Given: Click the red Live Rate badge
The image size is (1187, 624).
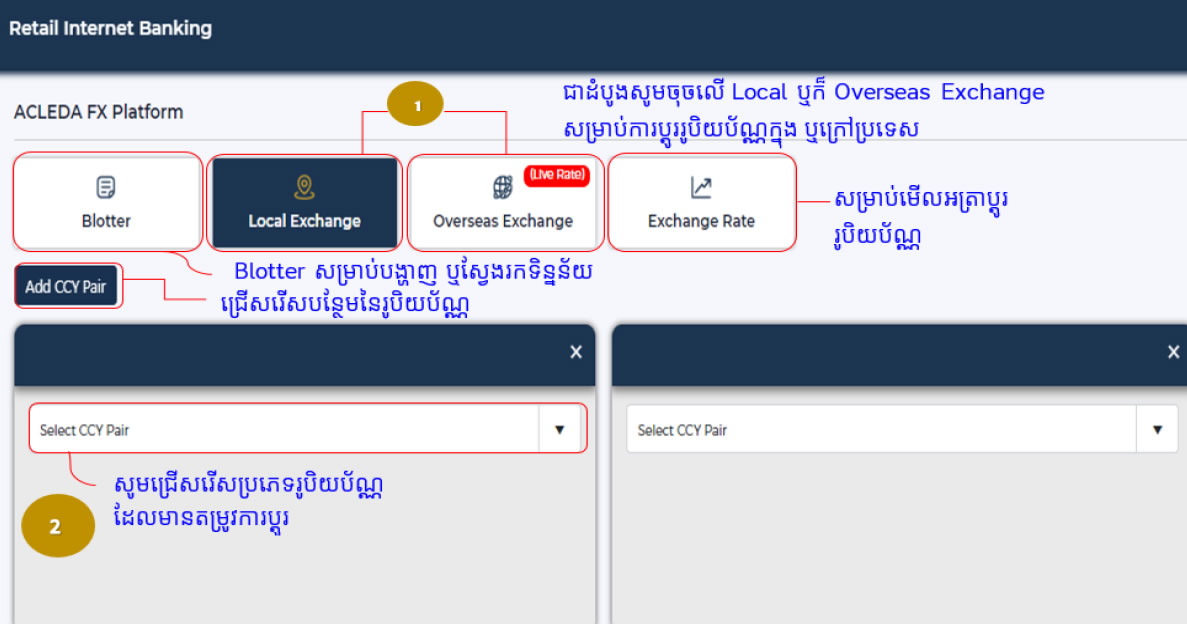Looking at the screenshot, I should 557,176.
